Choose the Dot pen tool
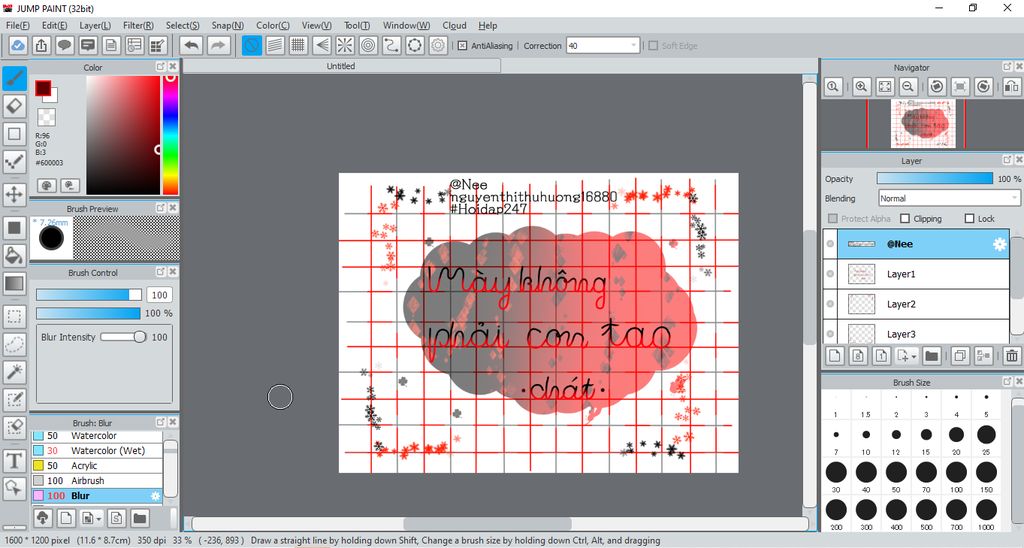 [14, 161]
